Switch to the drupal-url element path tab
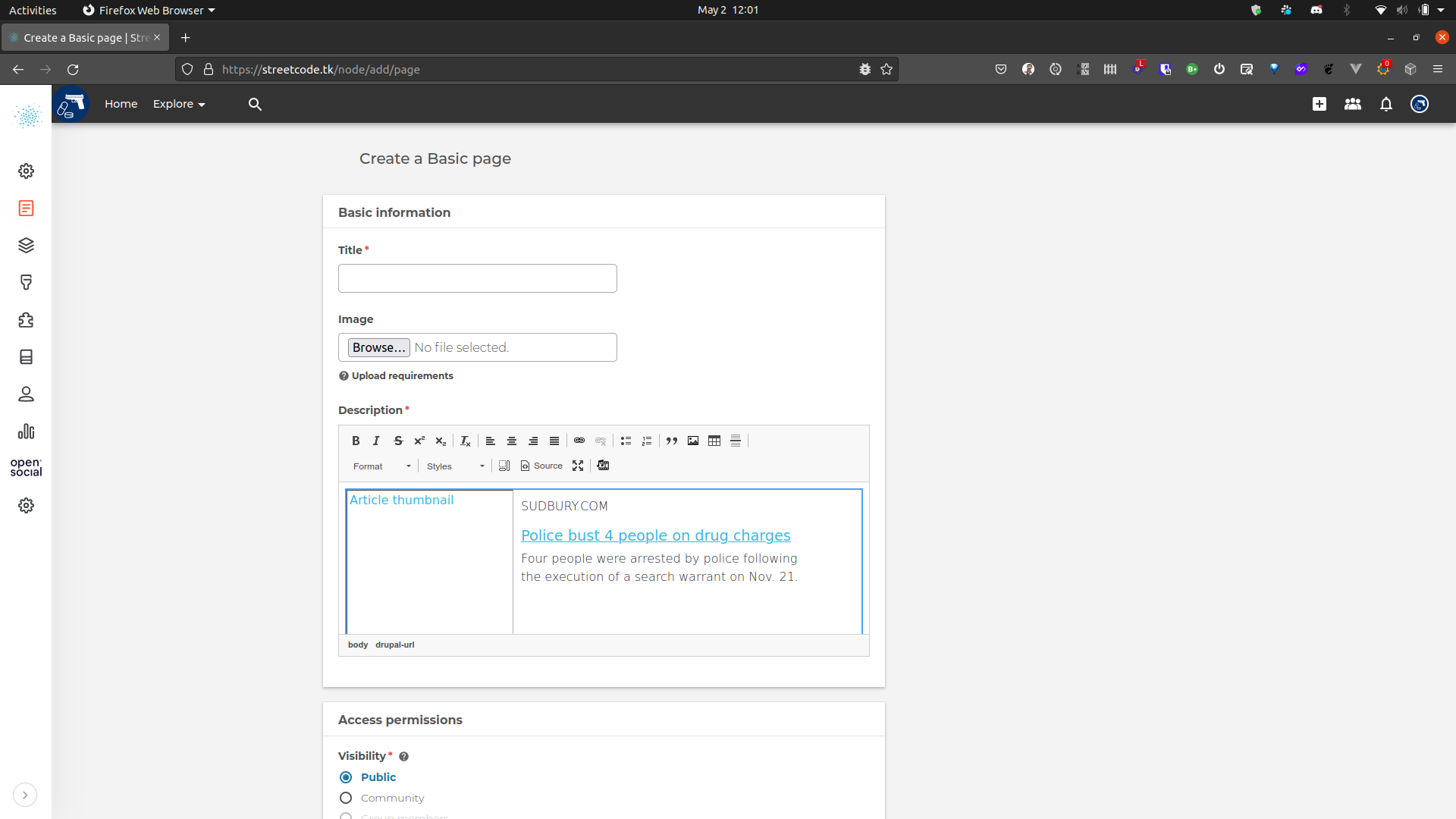The width and height of the screenshot is (1456, 819). (394, 645)
